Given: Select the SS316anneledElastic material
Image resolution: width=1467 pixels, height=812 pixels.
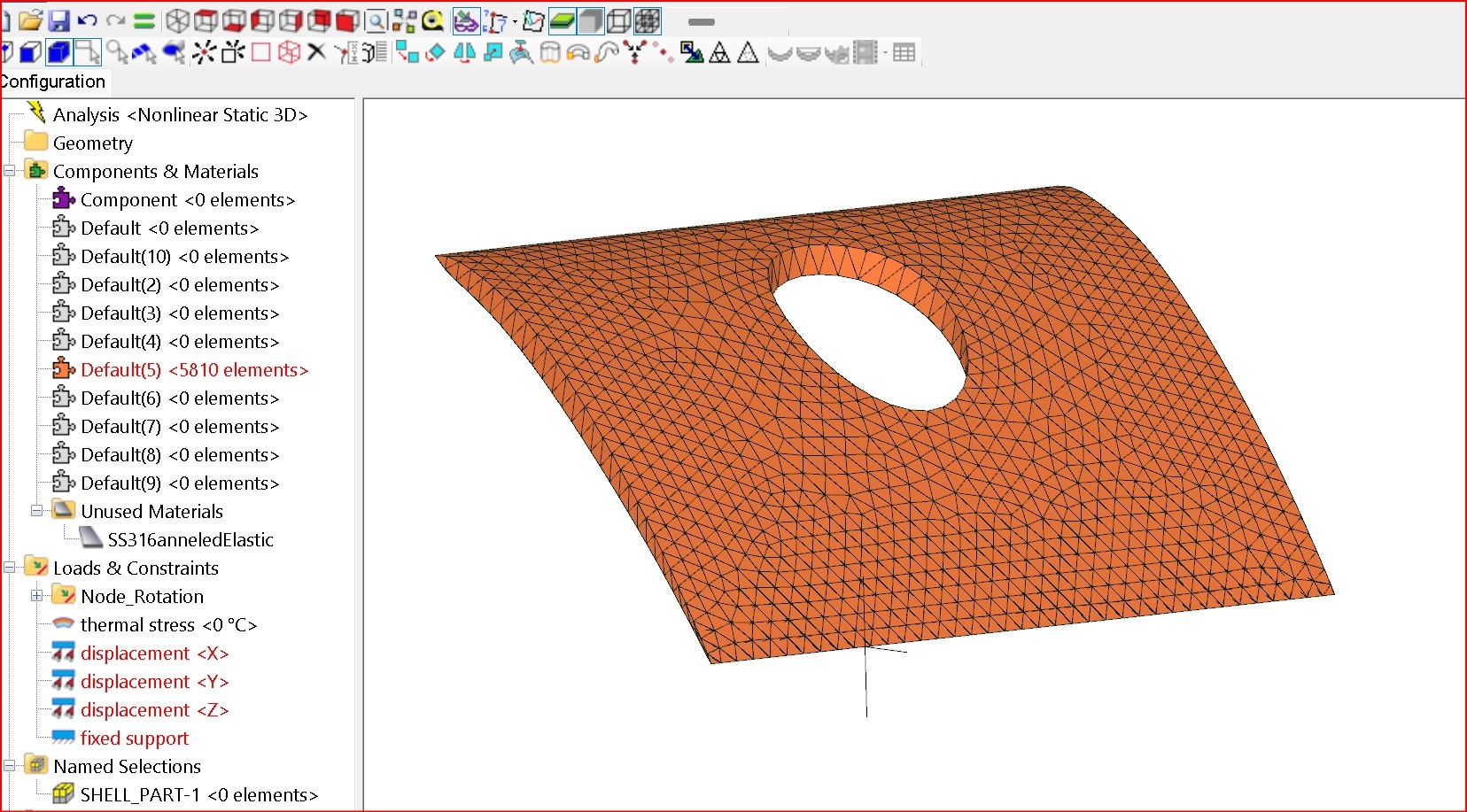Looking at the screenshot, I should click(190, 540).
